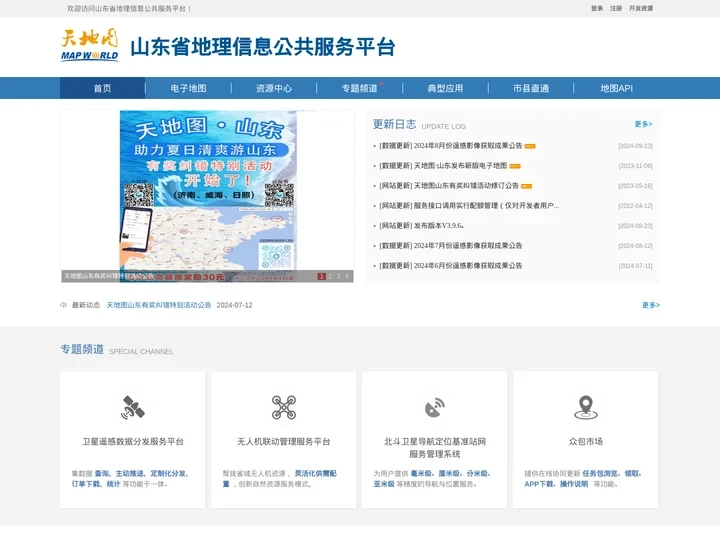The width and height of the screenshot is (720, 540).
Task: Click the 登录 link
Action: tap(597, 8)
